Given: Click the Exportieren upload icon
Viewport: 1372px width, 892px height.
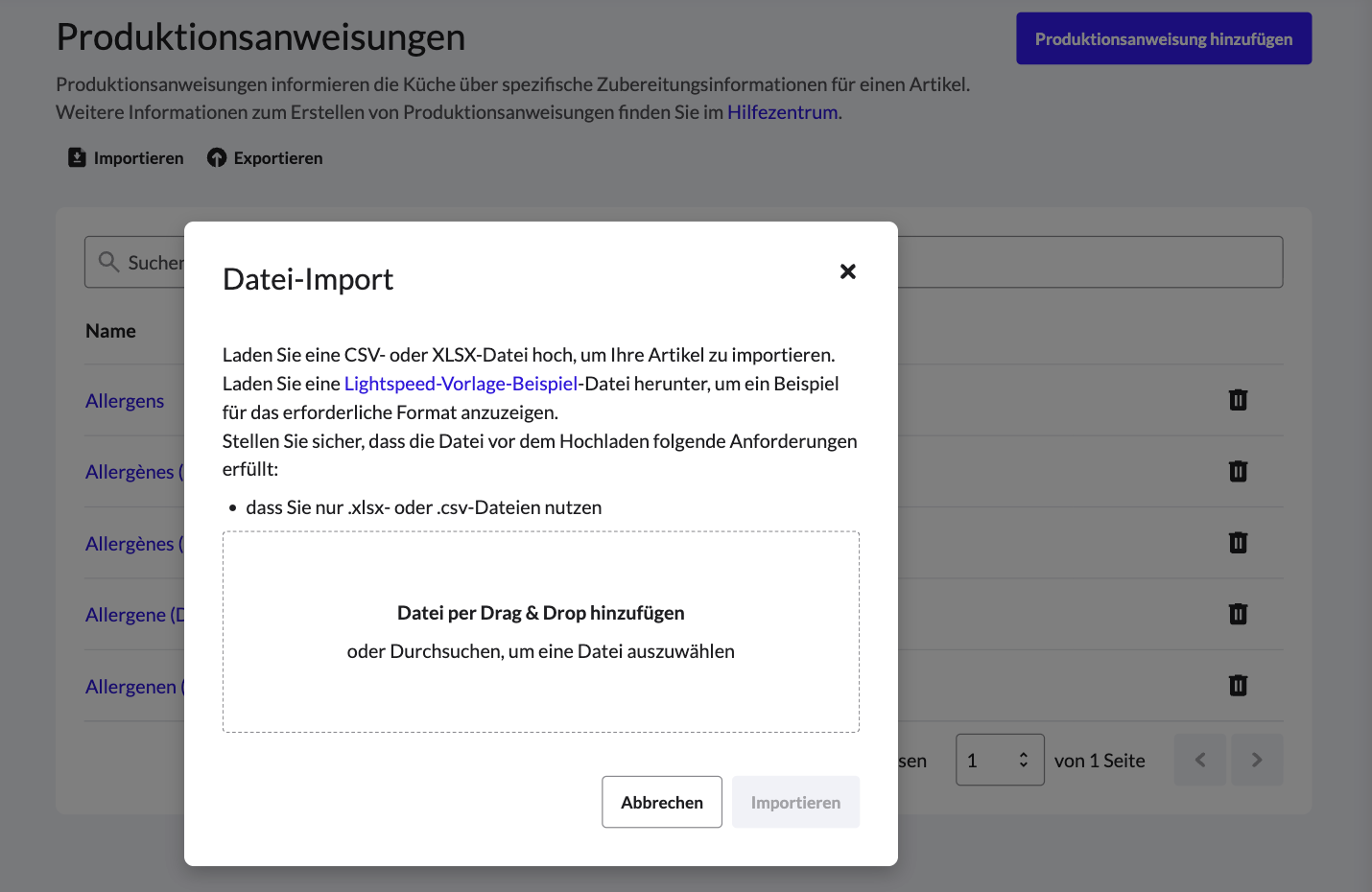Looking at the screenshot, I should [x=217, y=157].
